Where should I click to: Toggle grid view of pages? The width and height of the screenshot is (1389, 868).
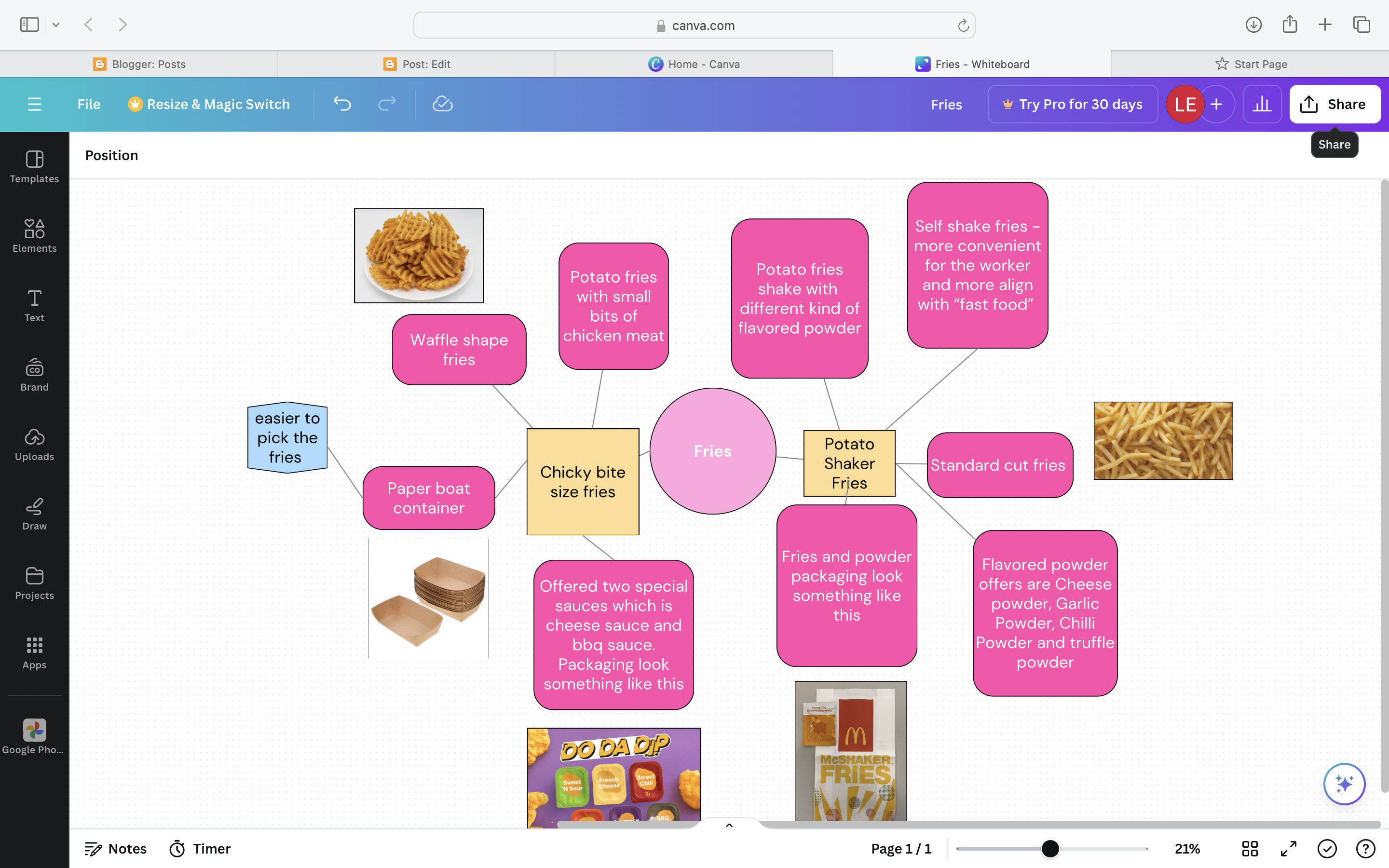pos(1250,849)
